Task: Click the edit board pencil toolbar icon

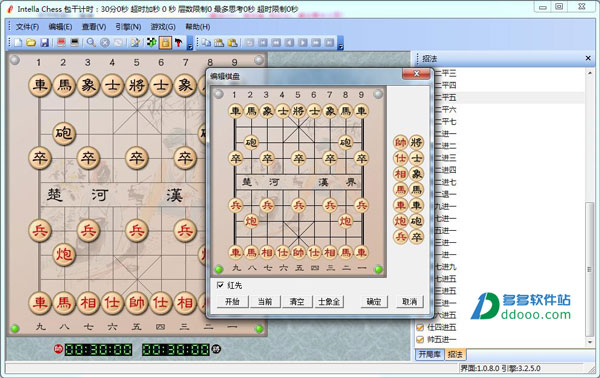Action: coord(135,42)
